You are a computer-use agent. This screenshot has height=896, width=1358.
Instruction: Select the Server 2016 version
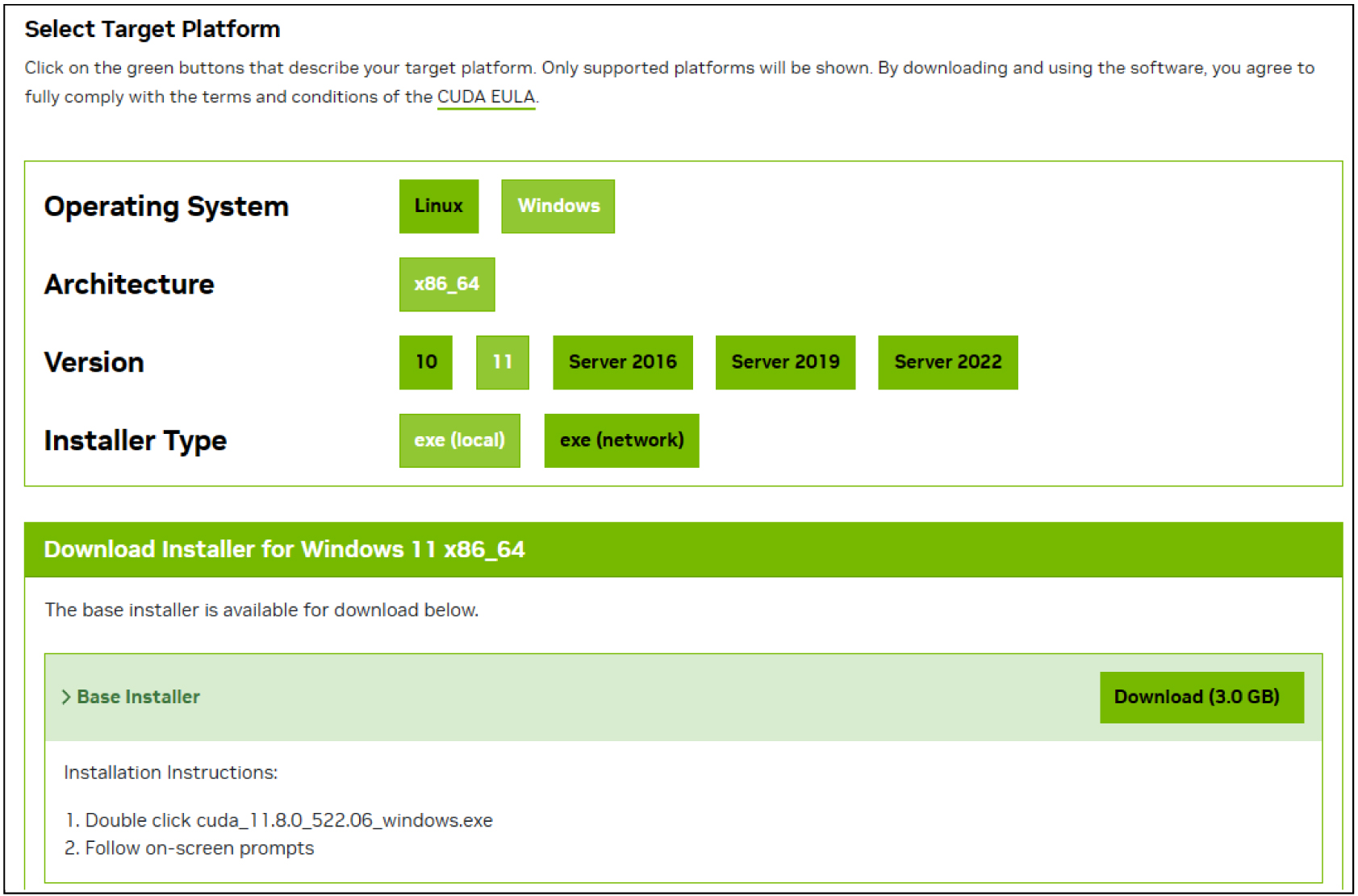tap(623, 362)
